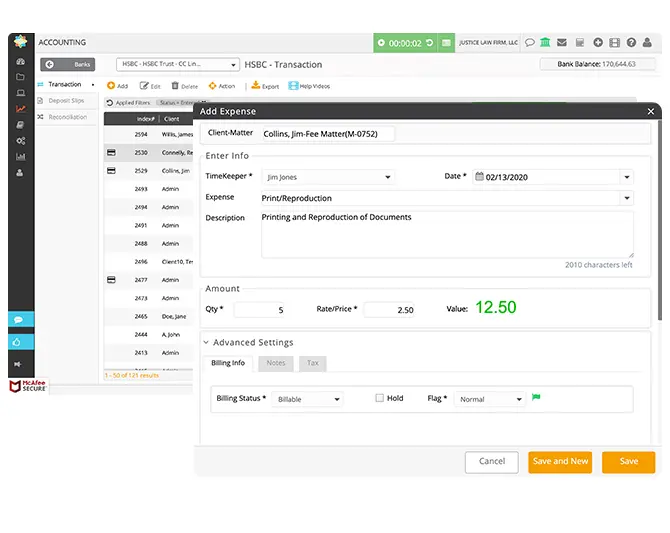Image resolution: width=670 pixels, height=533 pixels.
Task: Open the green timer card icon
Action: [x=446, y=43]
